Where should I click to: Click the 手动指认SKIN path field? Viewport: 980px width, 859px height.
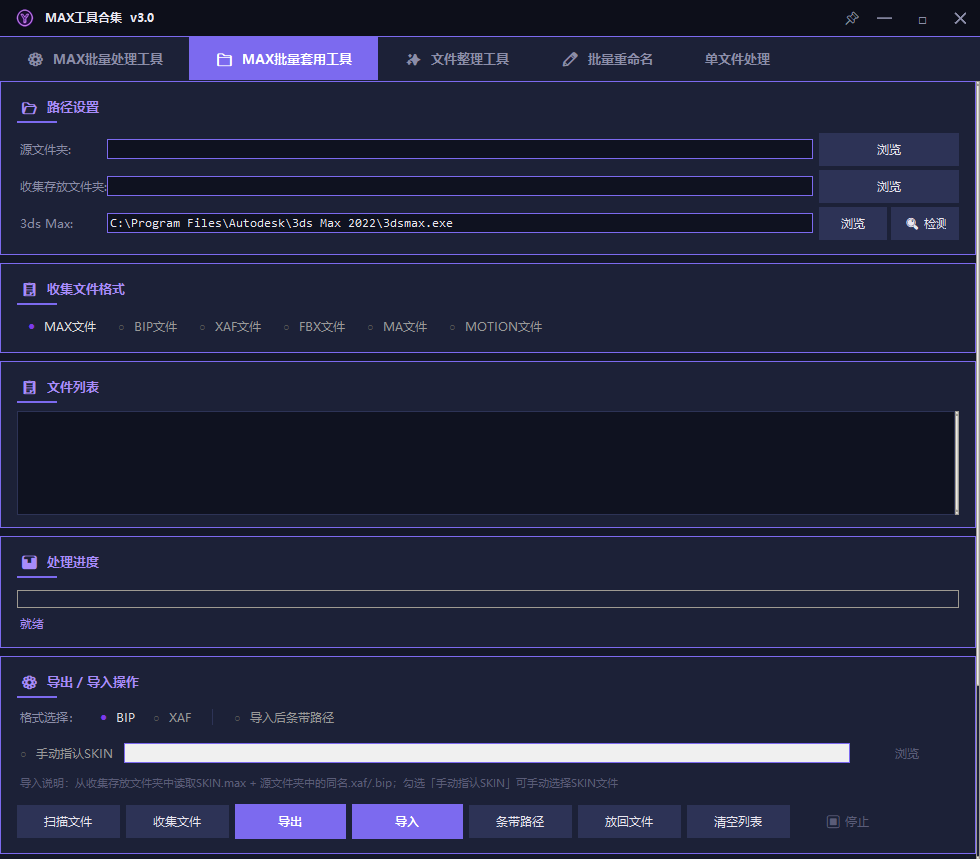point(486,753)
